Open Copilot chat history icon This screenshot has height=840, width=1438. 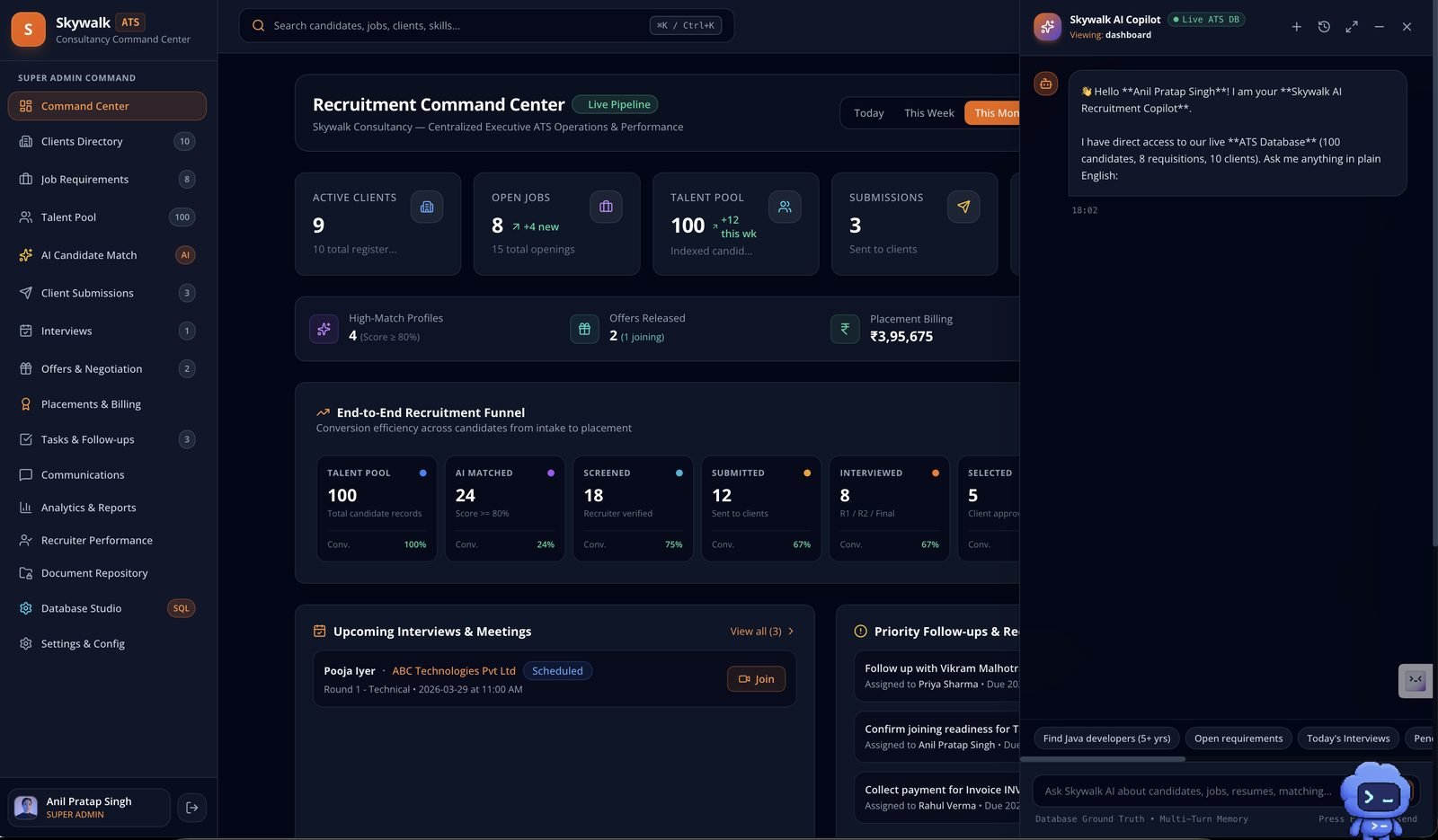point(1324,27)
